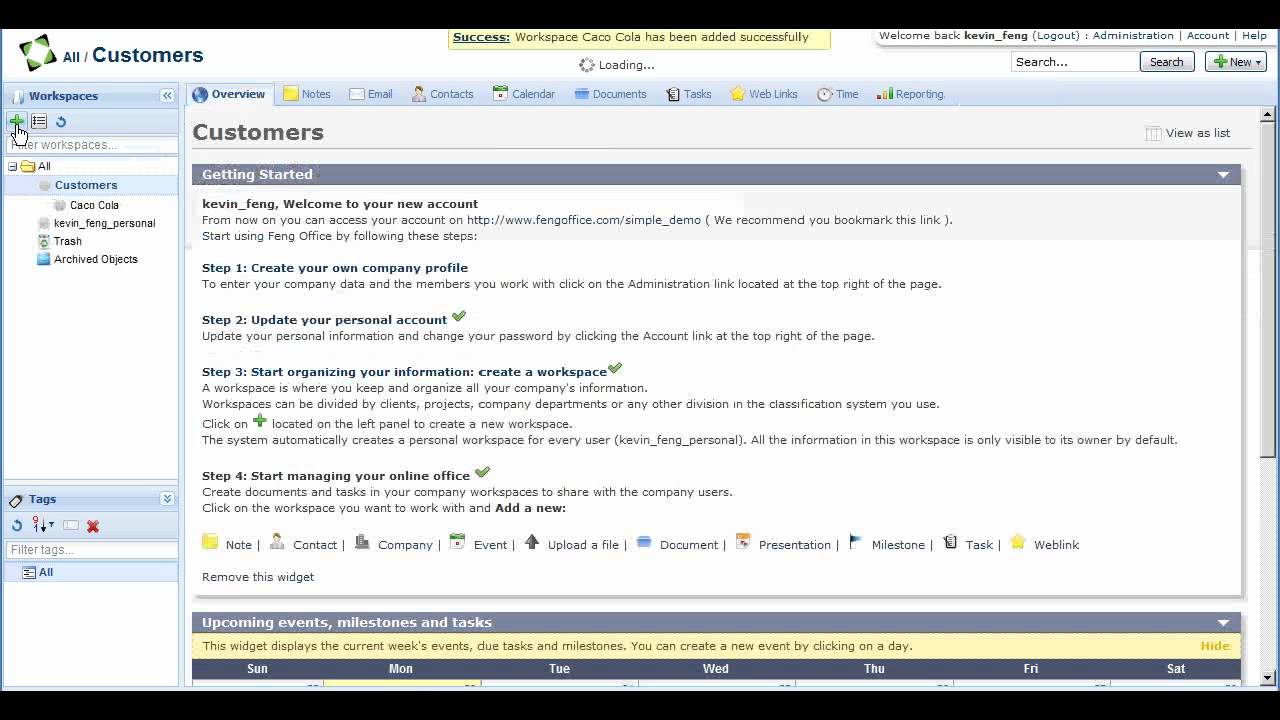The height and width of the screenshot is (720, 1280).
Task: Open the Administration link
Action: coord(1133,36)
